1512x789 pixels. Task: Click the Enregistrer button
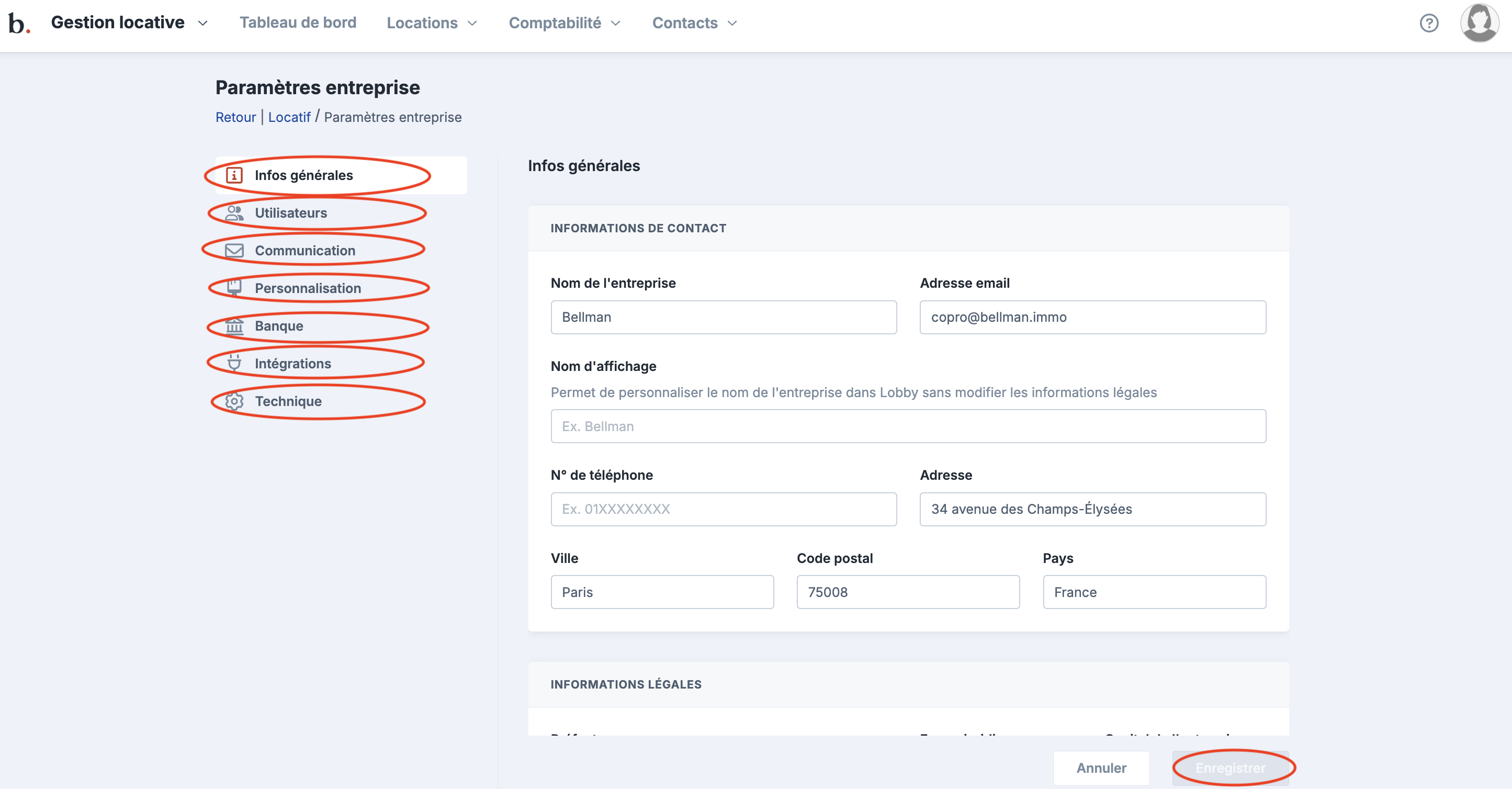(x=1230, y=768)
